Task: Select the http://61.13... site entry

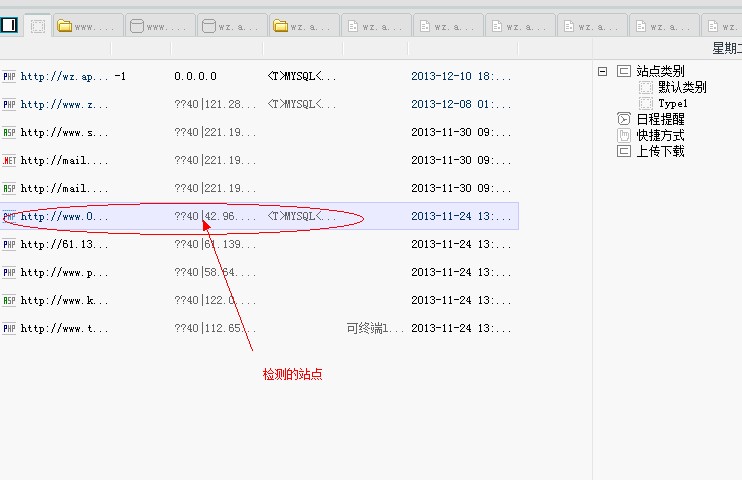Action: 64,244
